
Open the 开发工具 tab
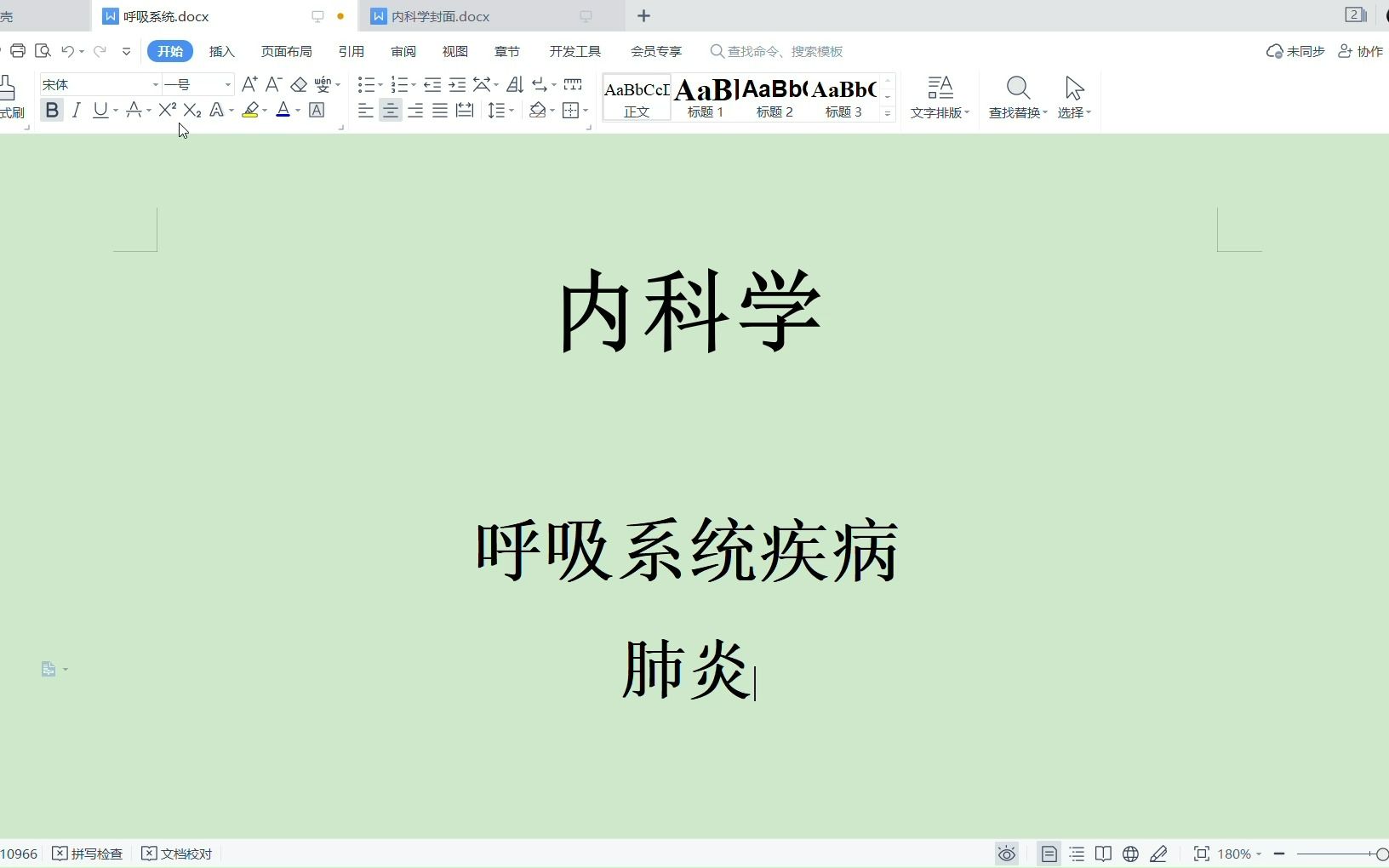tap(575, 52)
